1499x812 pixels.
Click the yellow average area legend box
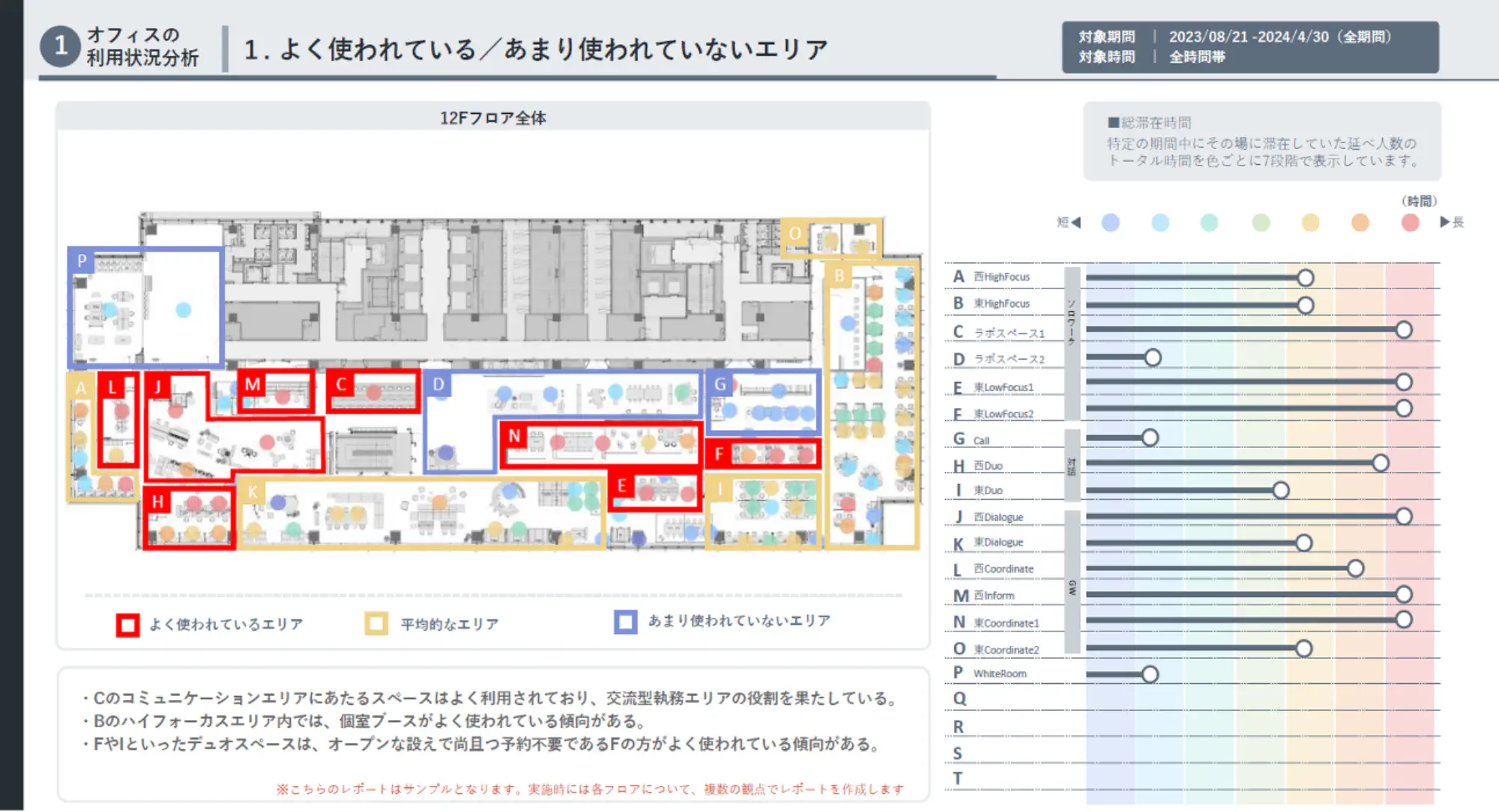(x=376, y=624)
